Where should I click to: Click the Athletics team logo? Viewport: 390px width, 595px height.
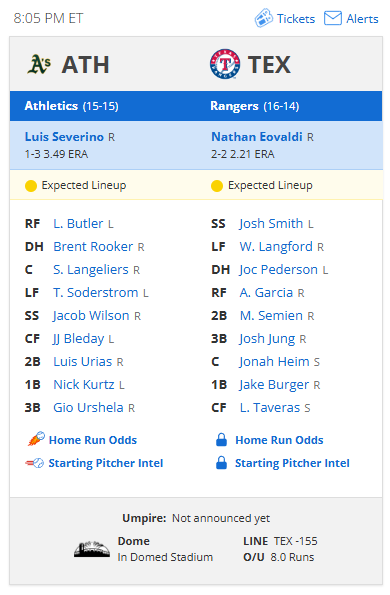click(39, 64)
